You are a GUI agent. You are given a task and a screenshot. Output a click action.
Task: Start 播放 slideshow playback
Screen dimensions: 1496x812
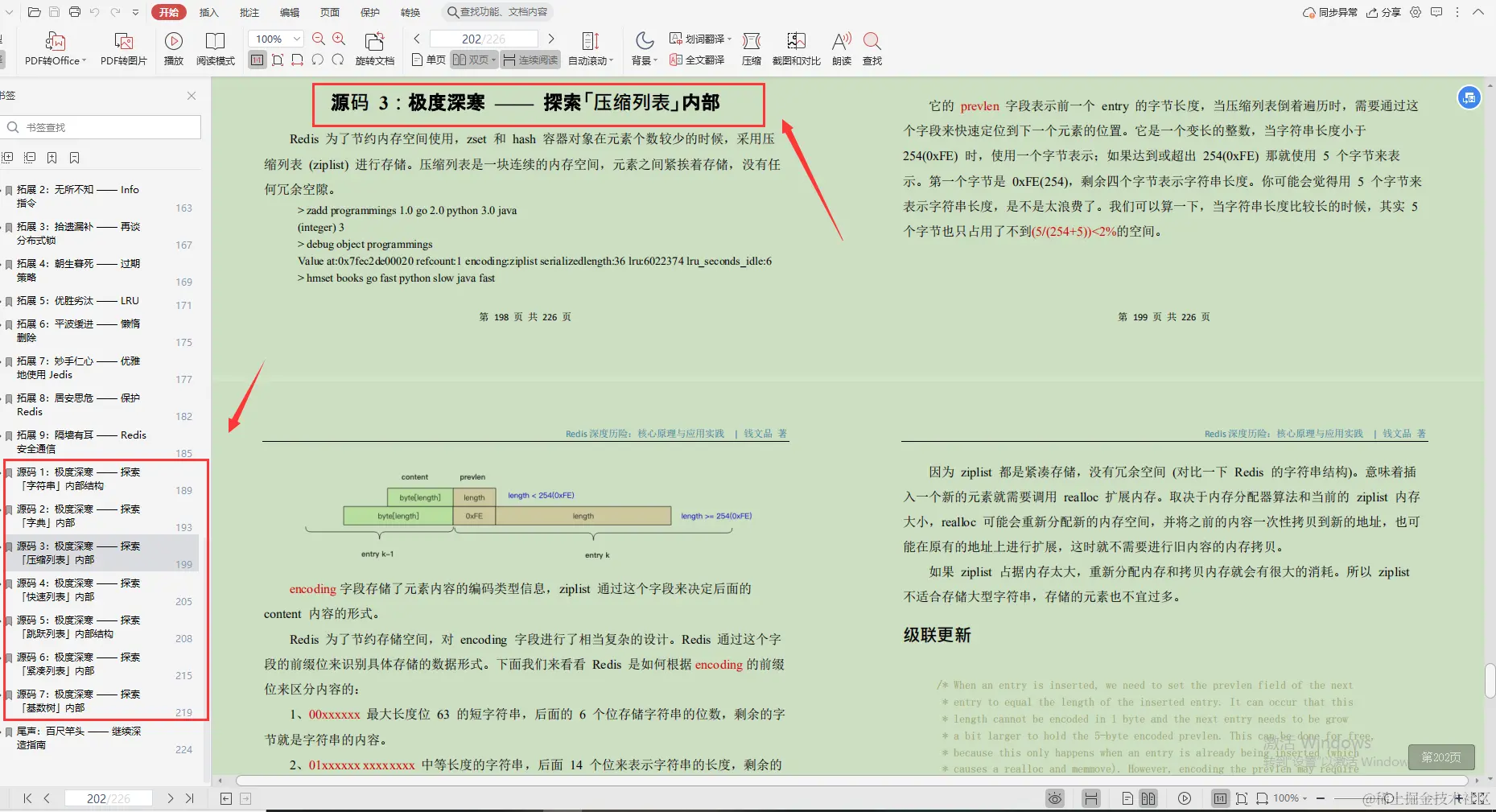174,48
